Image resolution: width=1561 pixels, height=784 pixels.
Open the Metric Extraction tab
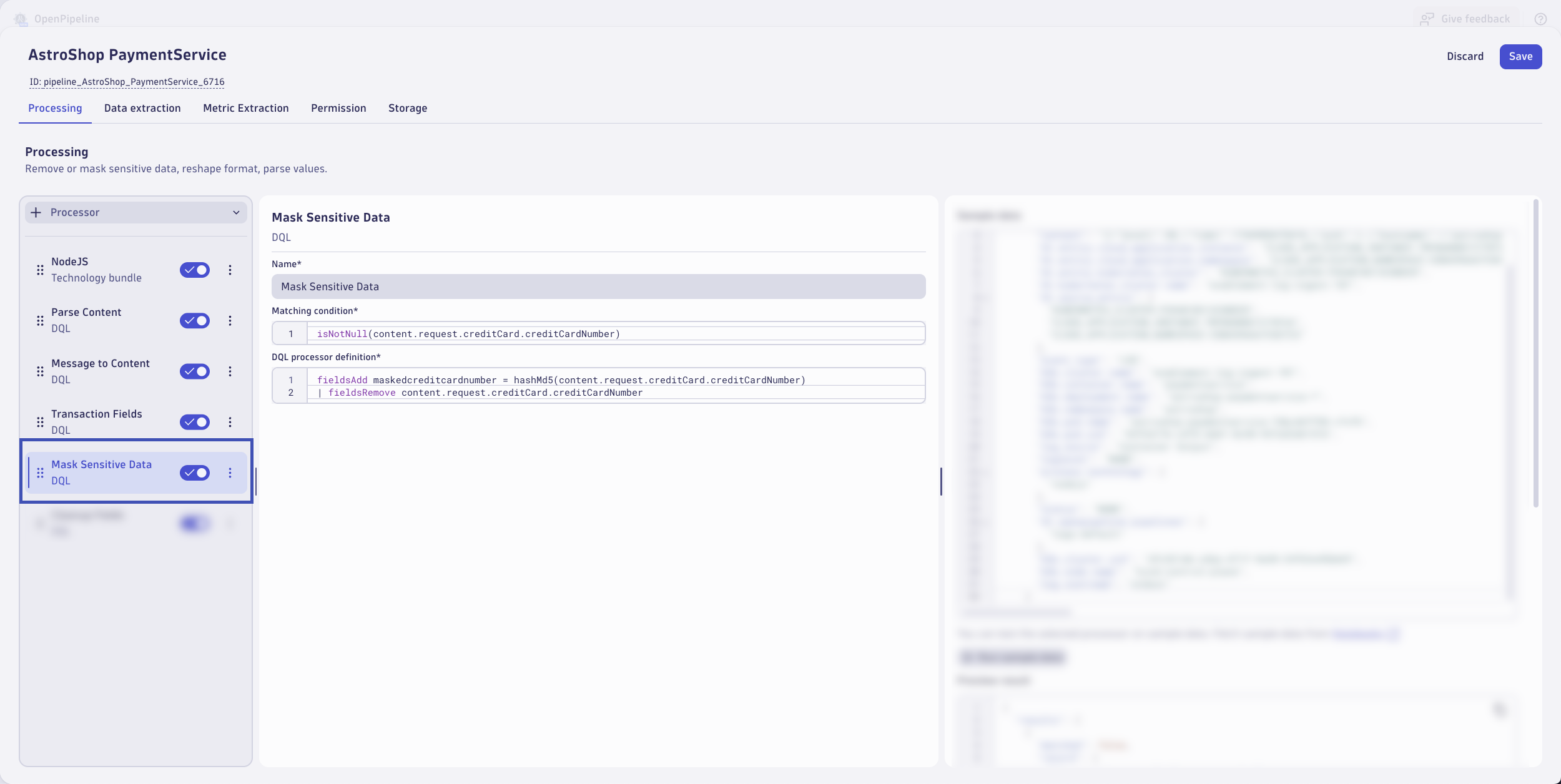pyautogui.click(x=246, y=108)
